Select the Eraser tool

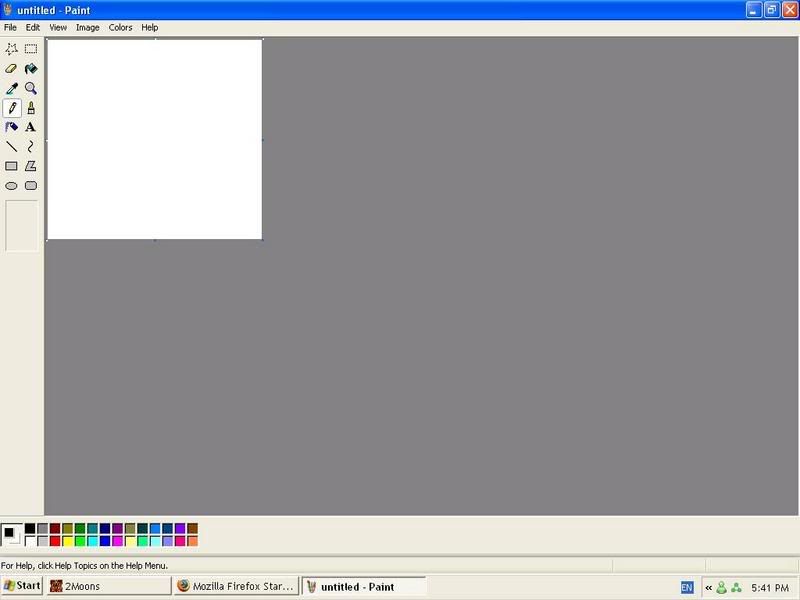(x=12, y=69)
